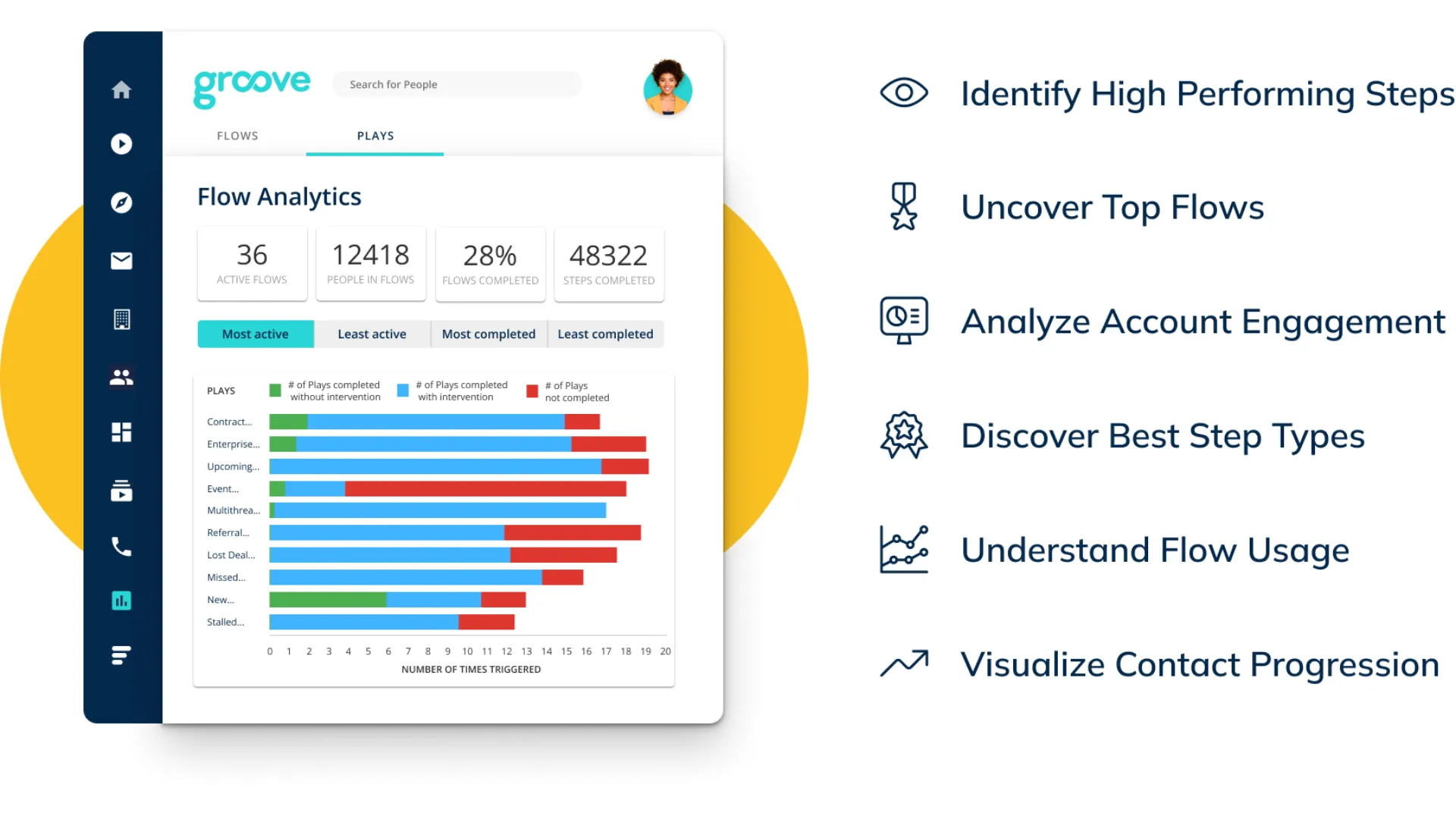This screenshot has width=1456, height=819.
Task: Open the video library sidebar icon
Action: click(121, 491)
